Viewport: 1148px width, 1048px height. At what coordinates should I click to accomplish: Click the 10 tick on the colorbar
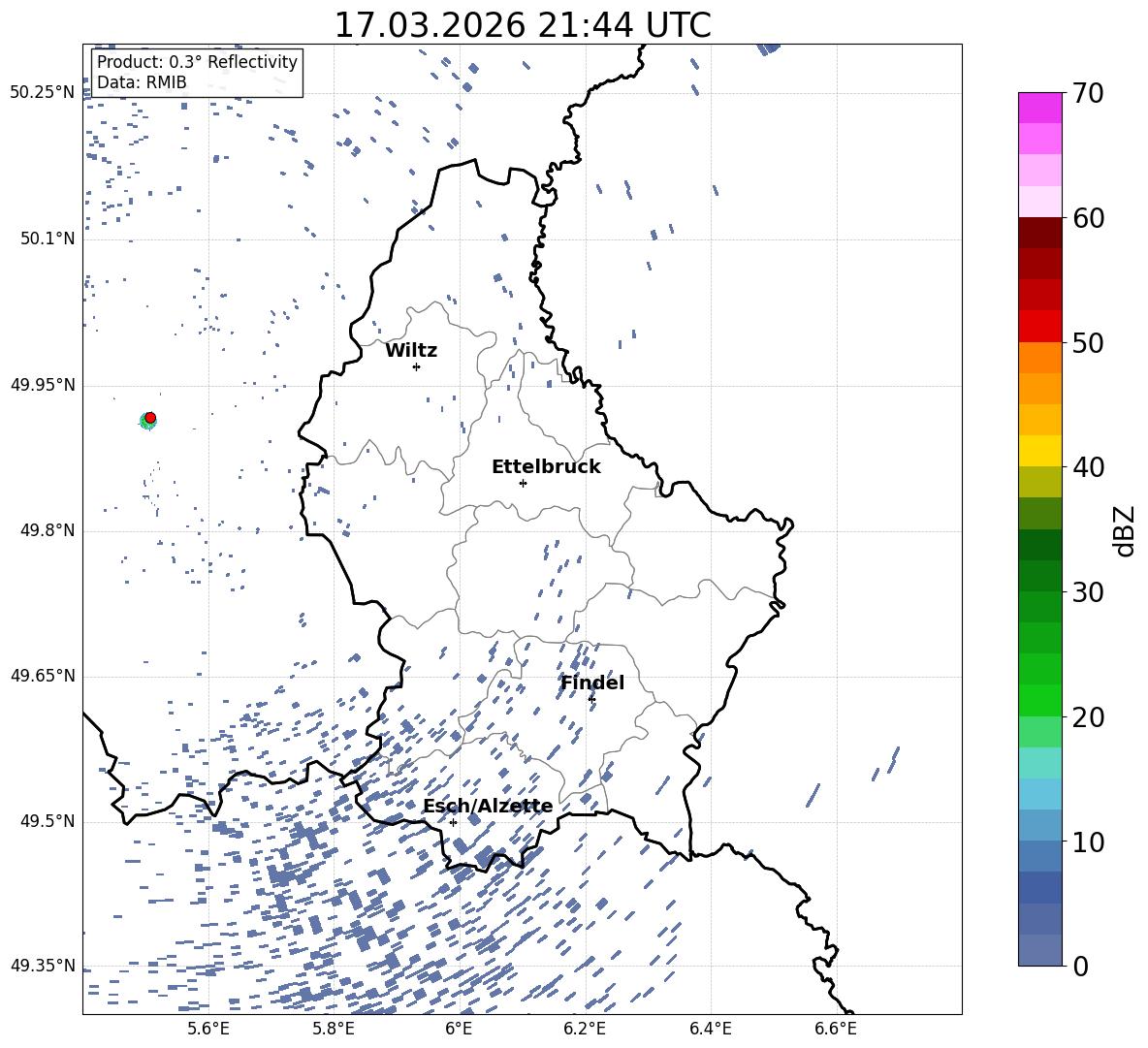pos(1087,842)
